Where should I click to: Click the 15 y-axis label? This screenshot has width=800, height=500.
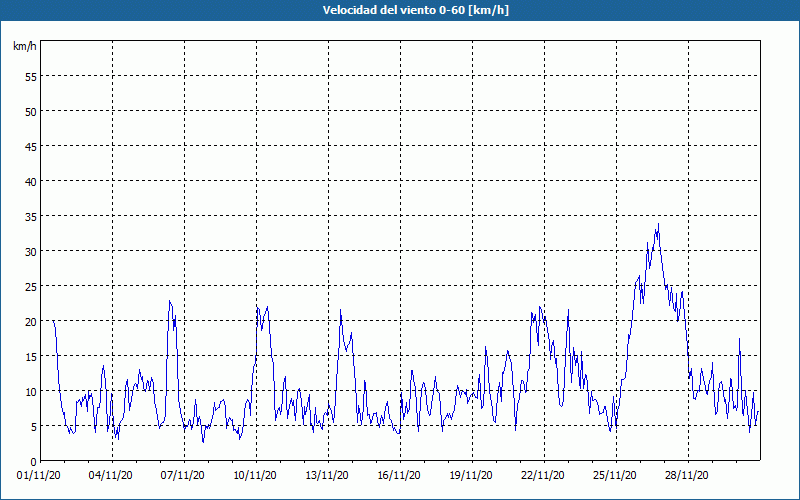coord(31,357)
